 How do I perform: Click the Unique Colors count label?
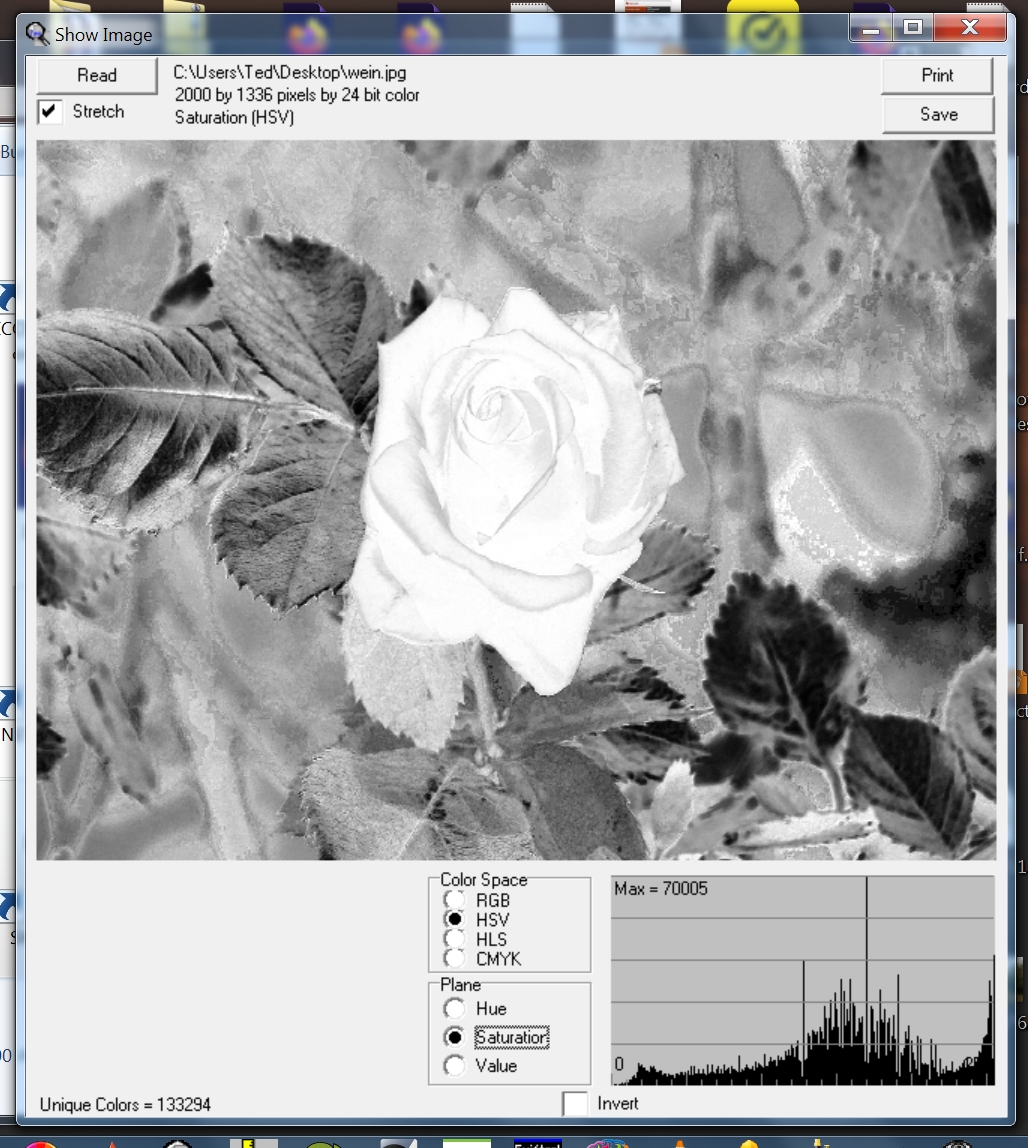(125, 1105)
